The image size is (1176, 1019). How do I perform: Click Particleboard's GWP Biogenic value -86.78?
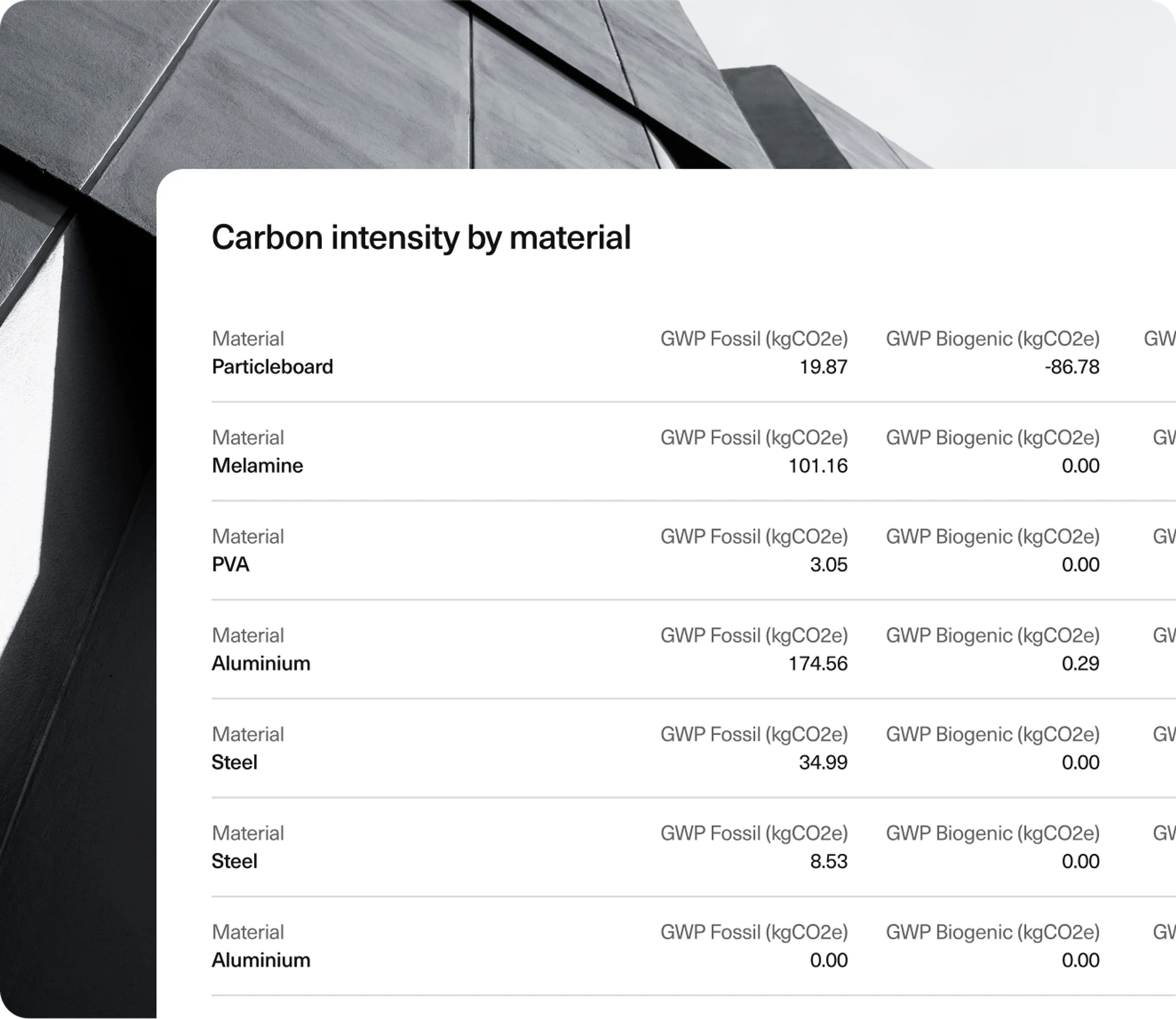[1072, 367]
